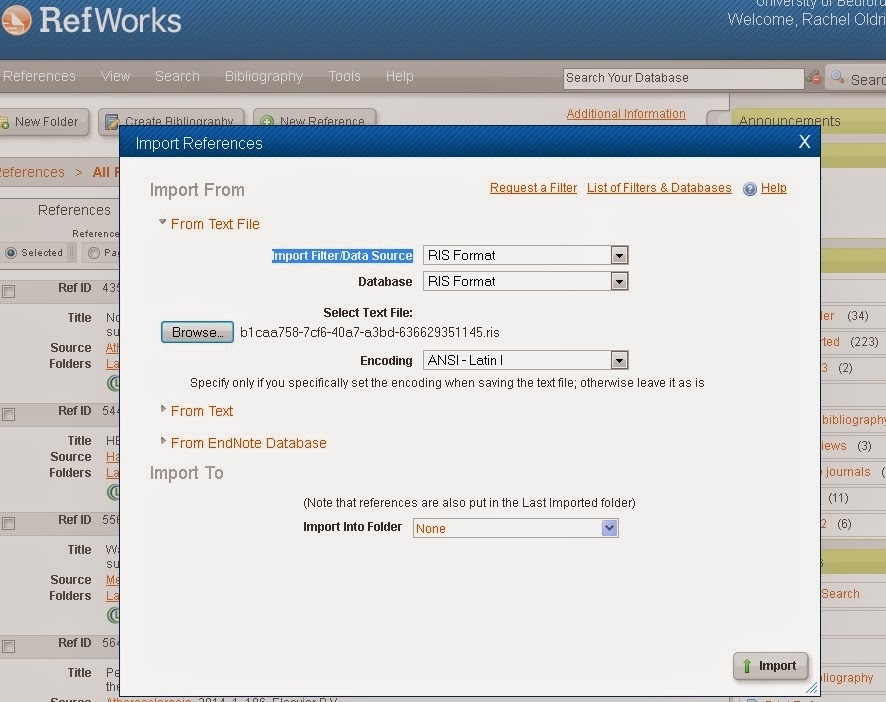Click the Create Bibliography icon
886x702 pixels.
click(x=112, y=122)
